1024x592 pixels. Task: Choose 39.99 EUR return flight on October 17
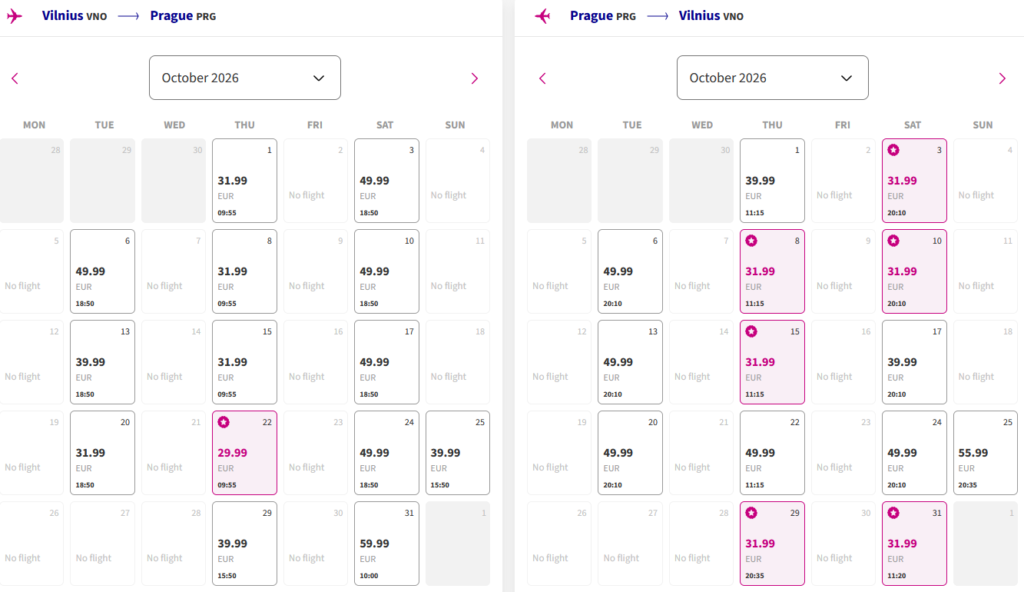[x=914, y=362]
